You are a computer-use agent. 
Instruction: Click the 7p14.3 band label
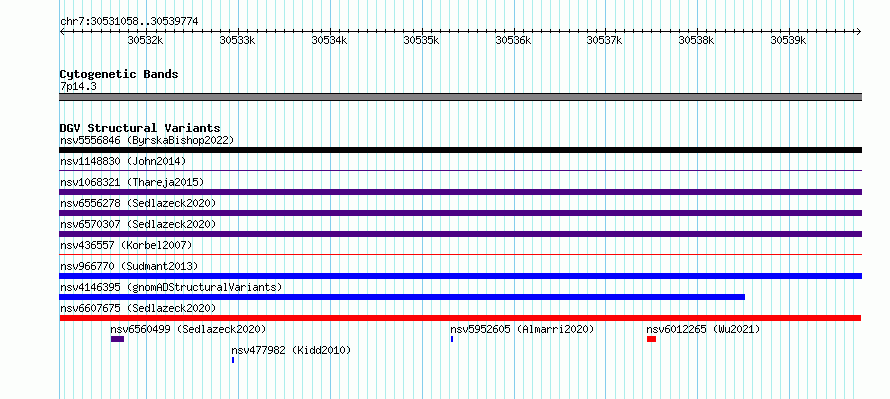pos(78,87)
